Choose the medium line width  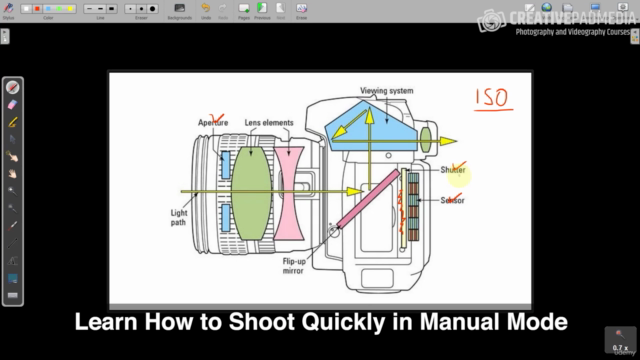pyautogui.click(x=100, y=9)
